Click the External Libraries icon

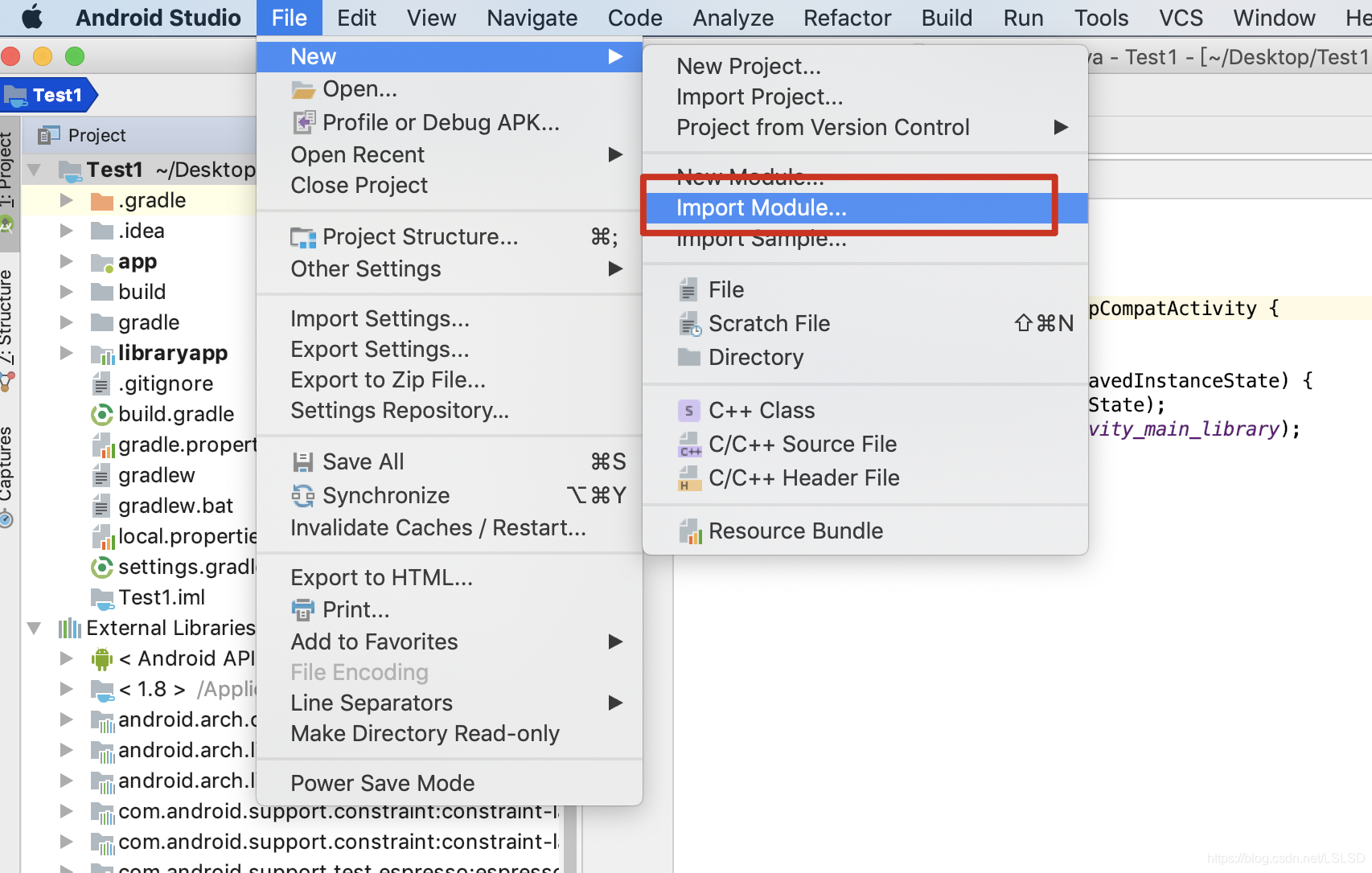(70, 628)
